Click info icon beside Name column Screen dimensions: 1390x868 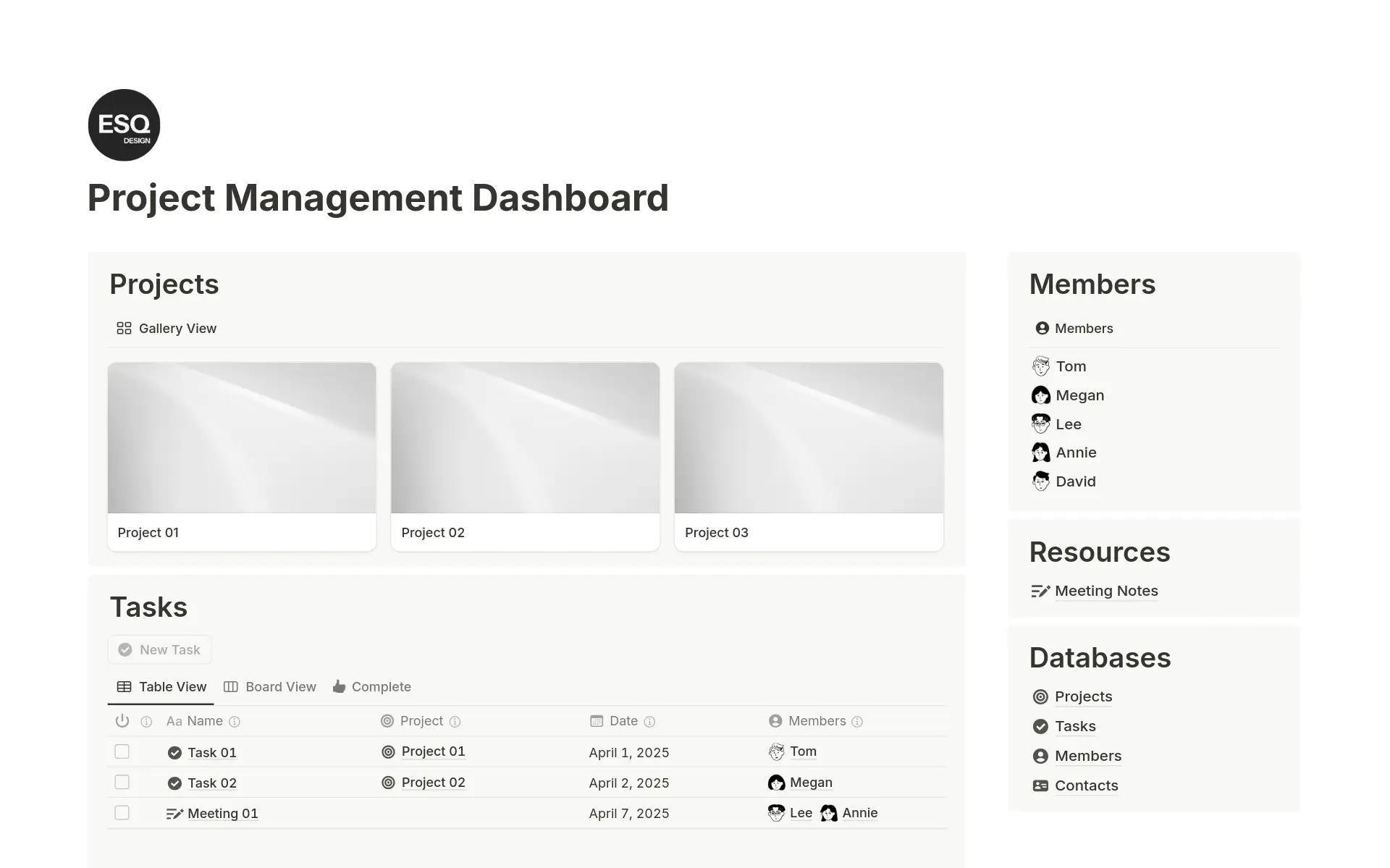coord(235,722)
